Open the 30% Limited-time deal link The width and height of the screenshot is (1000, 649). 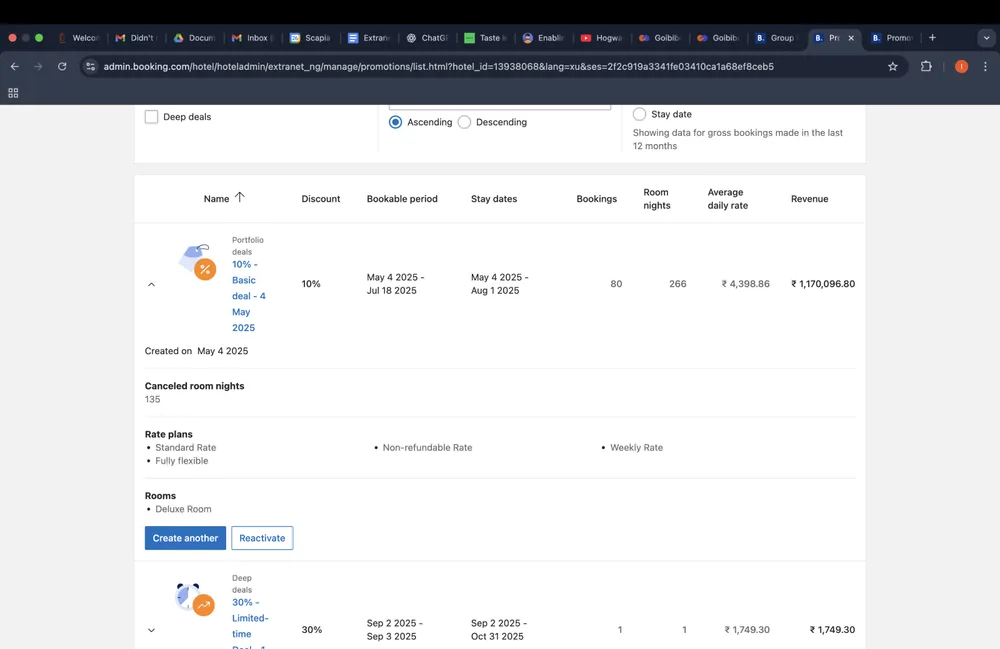point(250,625)
